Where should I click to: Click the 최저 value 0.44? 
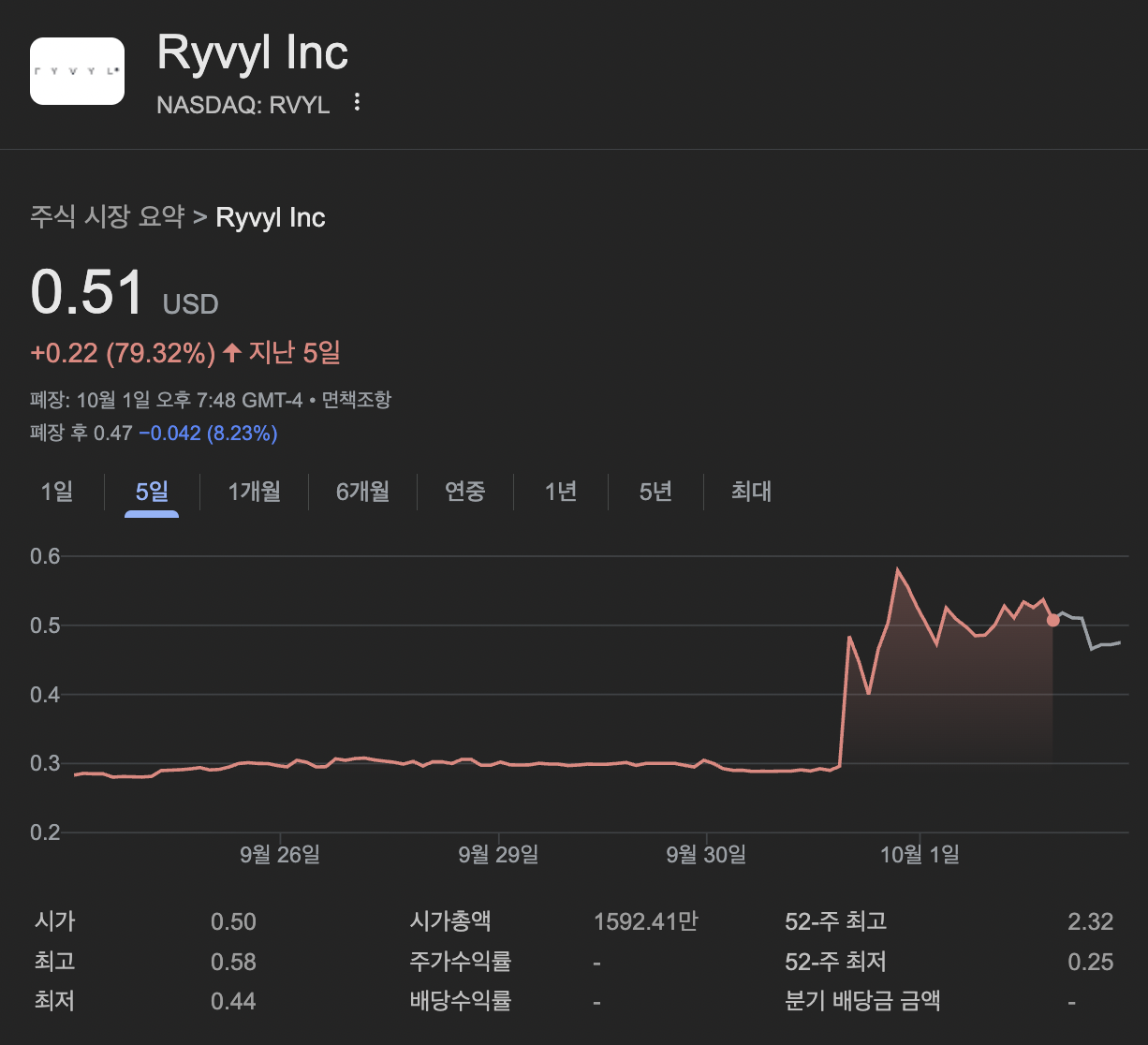[233, 1002]
